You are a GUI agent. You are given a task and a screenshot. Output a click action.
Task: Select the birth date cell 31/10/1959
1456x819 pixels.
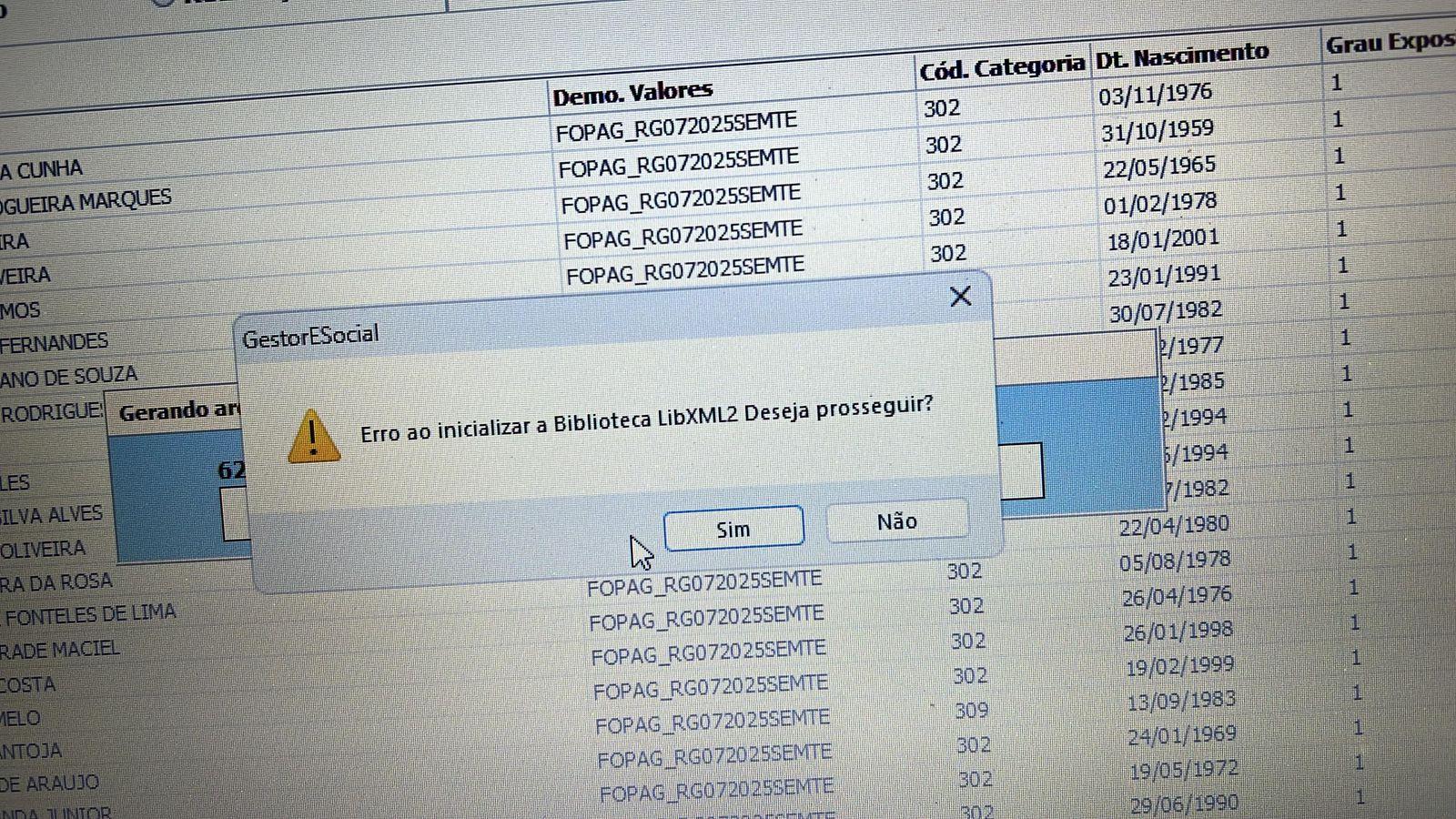(1158, 131)
